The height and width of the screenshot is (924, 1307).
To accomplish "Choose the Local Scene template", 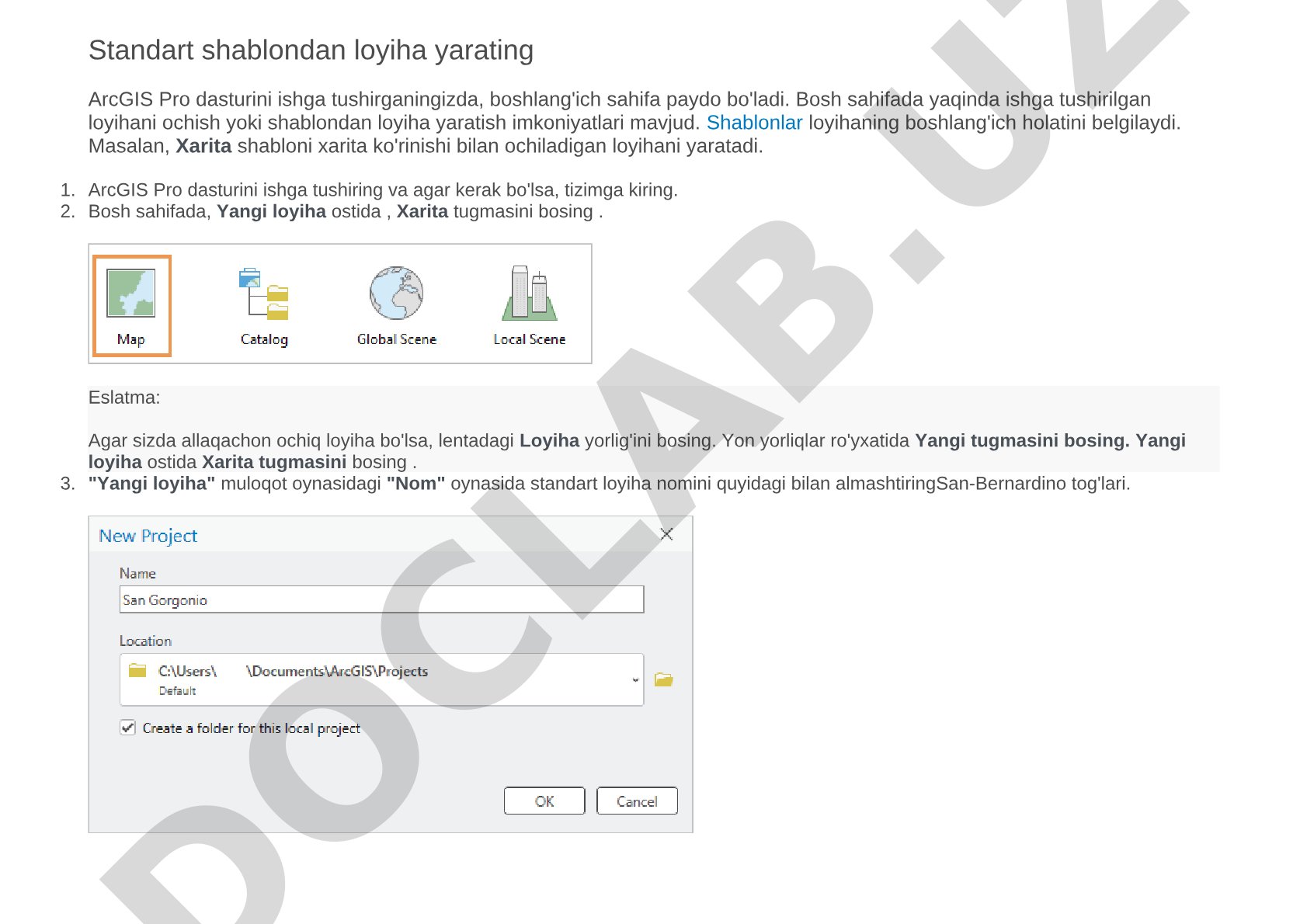I will 530,306.
